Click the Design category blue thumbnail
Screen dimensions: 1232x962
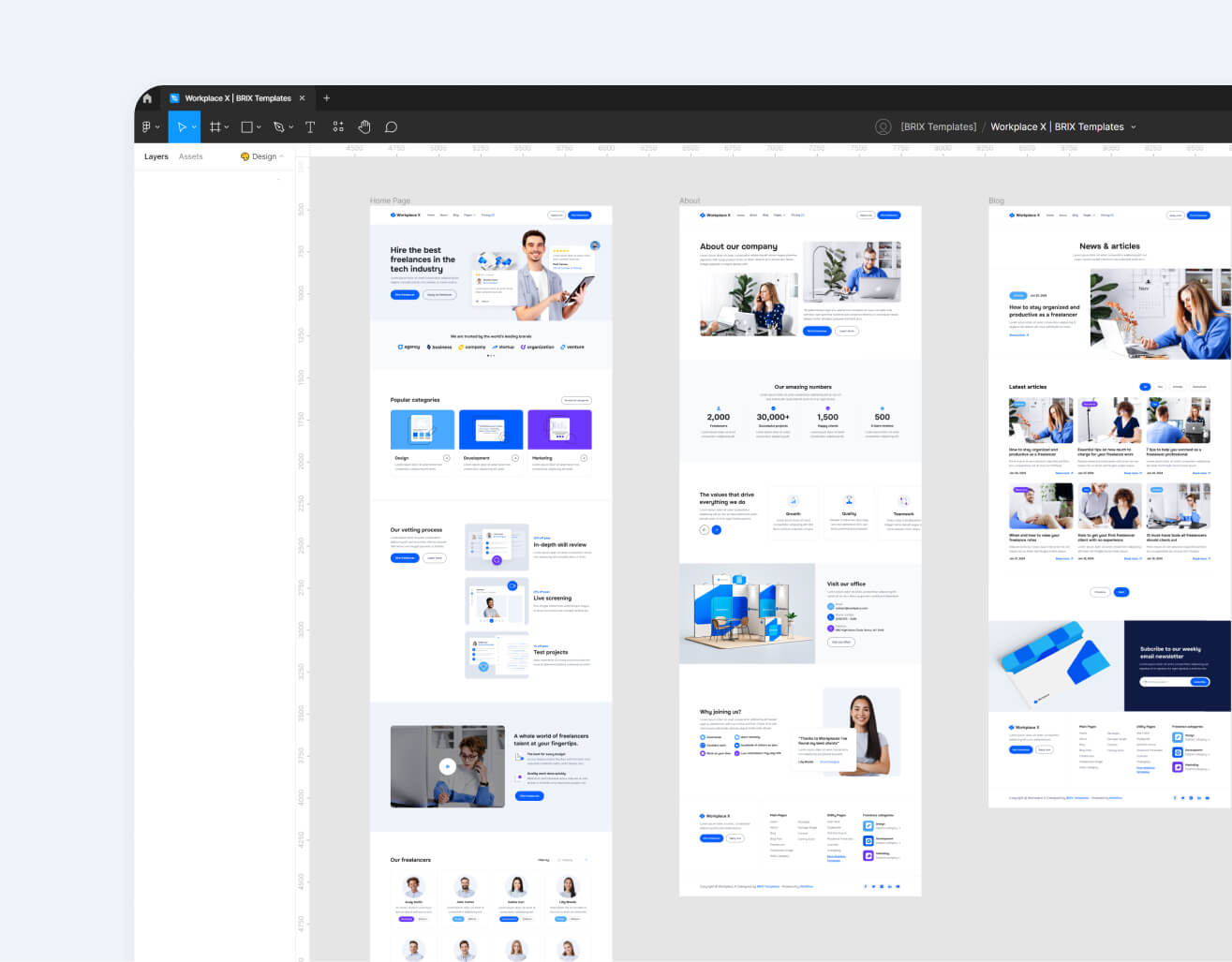[423, 430]
